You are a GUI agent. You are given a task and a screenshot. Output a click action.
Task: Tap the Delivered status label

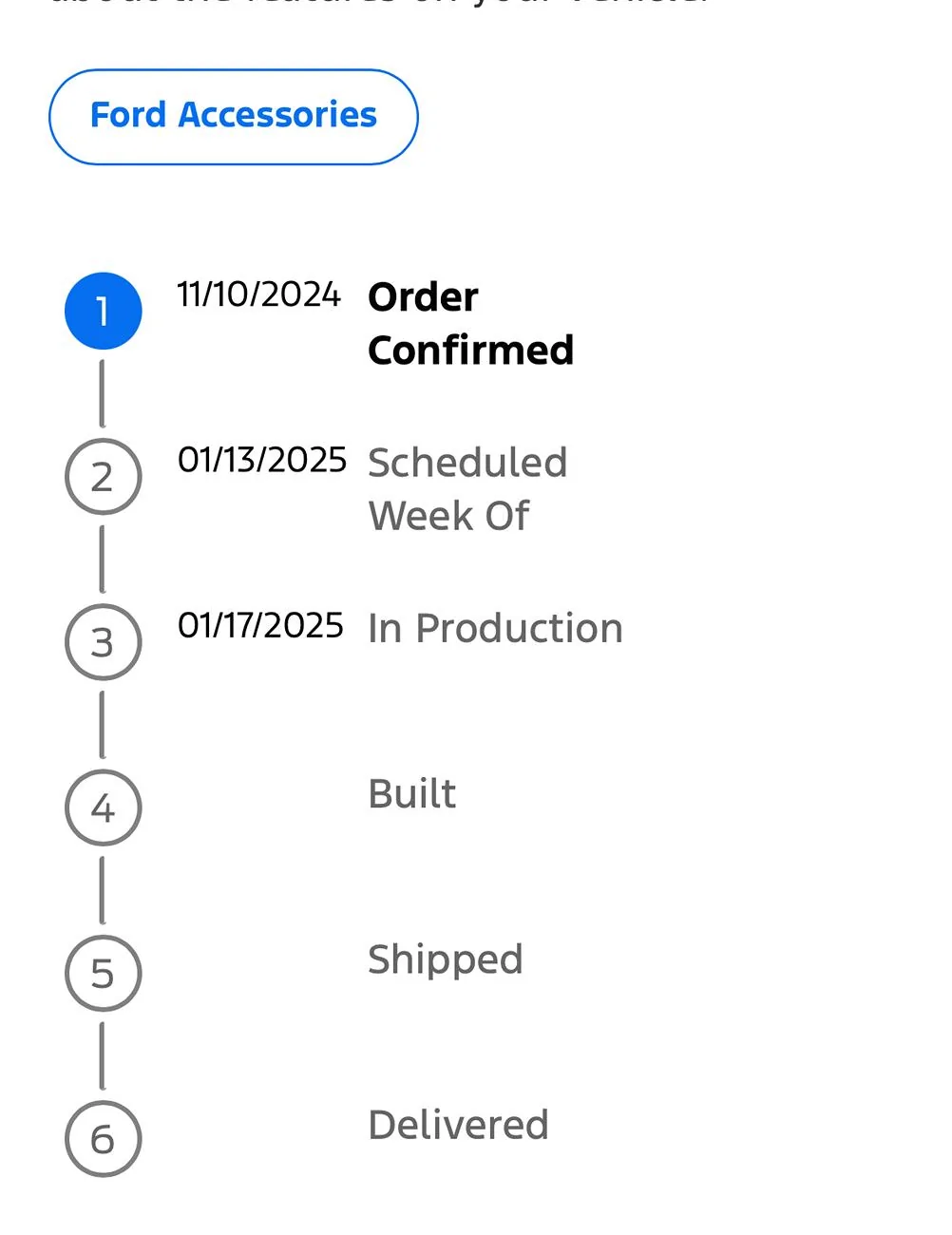coord(459,1126)
